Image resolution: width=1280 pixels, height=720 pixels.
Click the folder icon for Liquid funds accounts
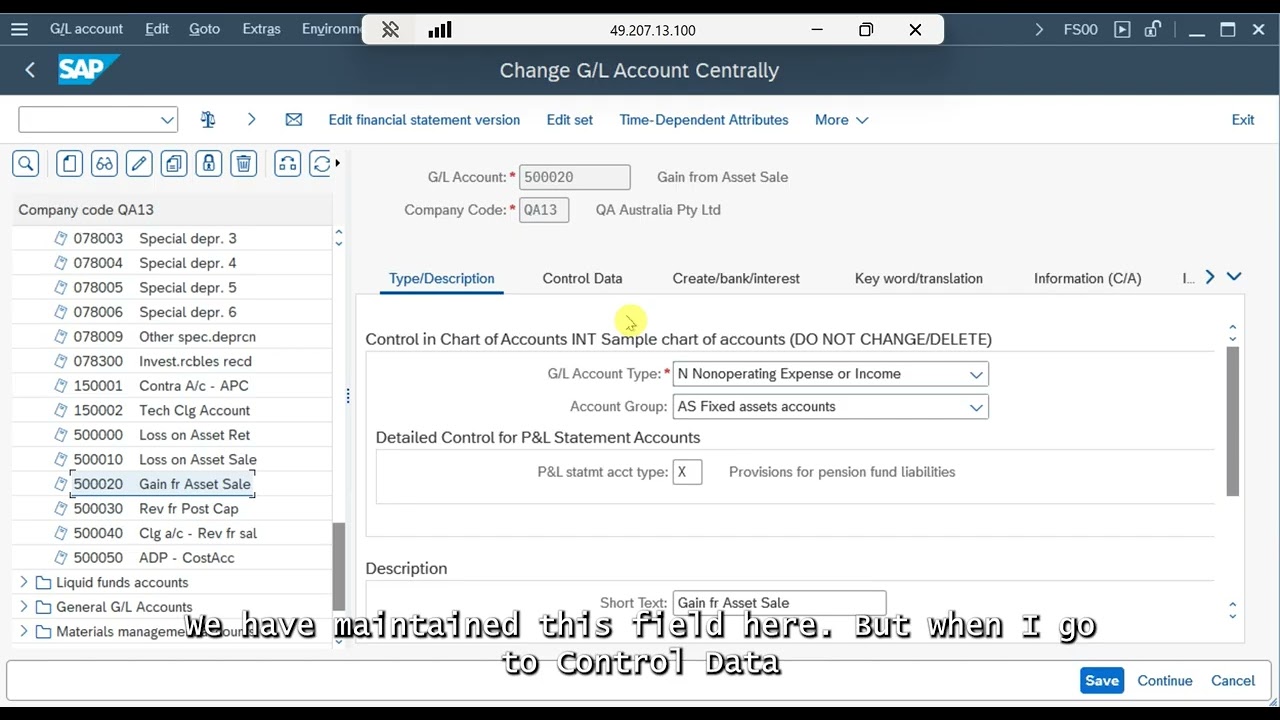tap(43, 583)
